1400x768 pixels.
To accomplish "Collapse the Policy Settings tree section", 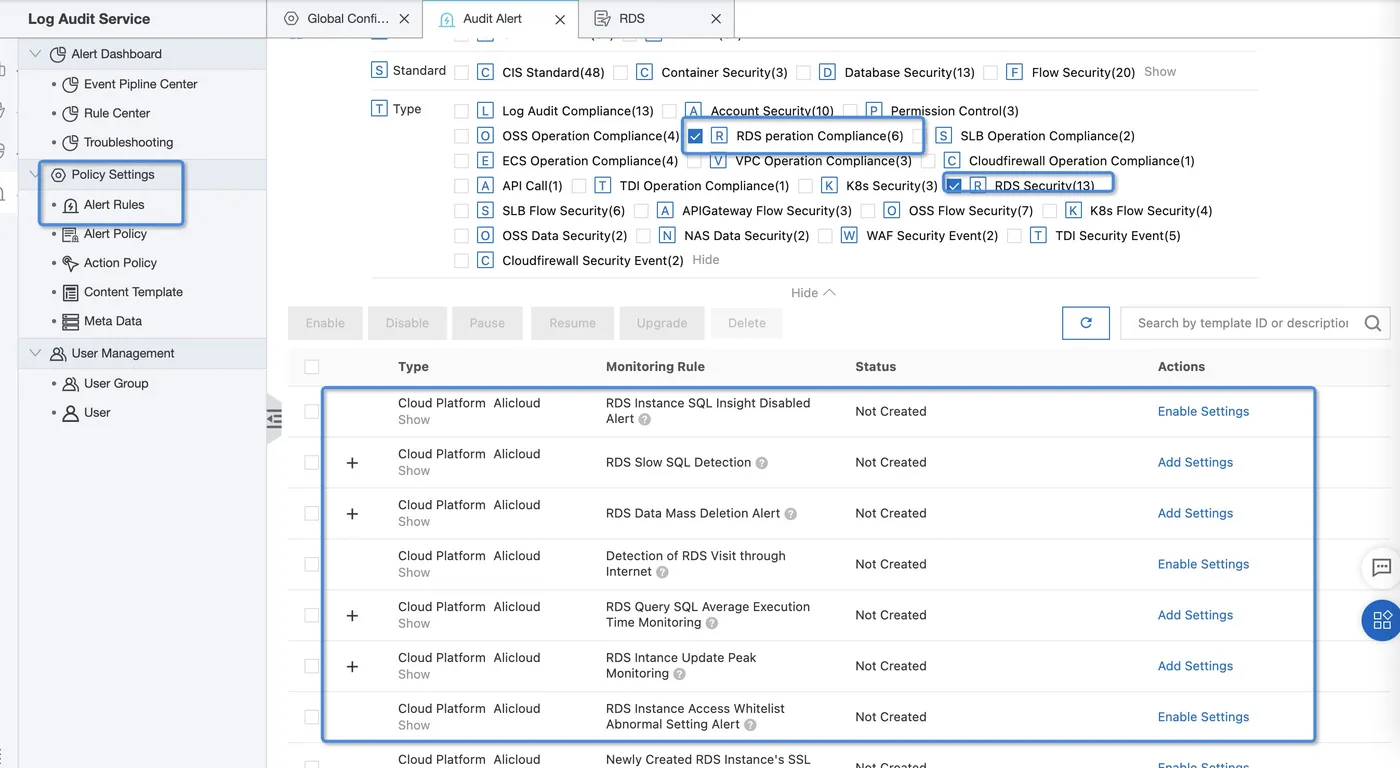I will [x=36, y=175].
